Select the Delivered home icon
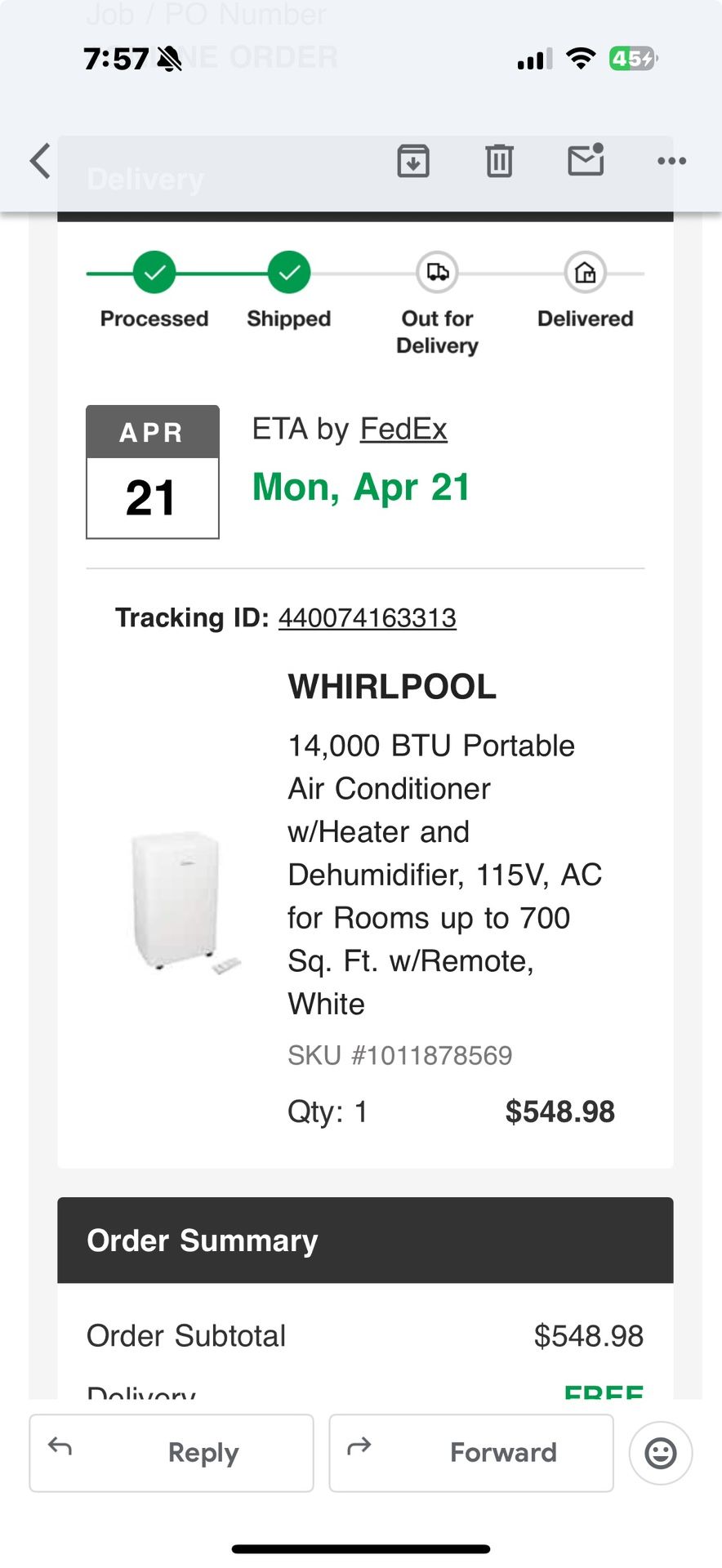This screenshot has width=722, height=1568. click(x=585, y=272)
